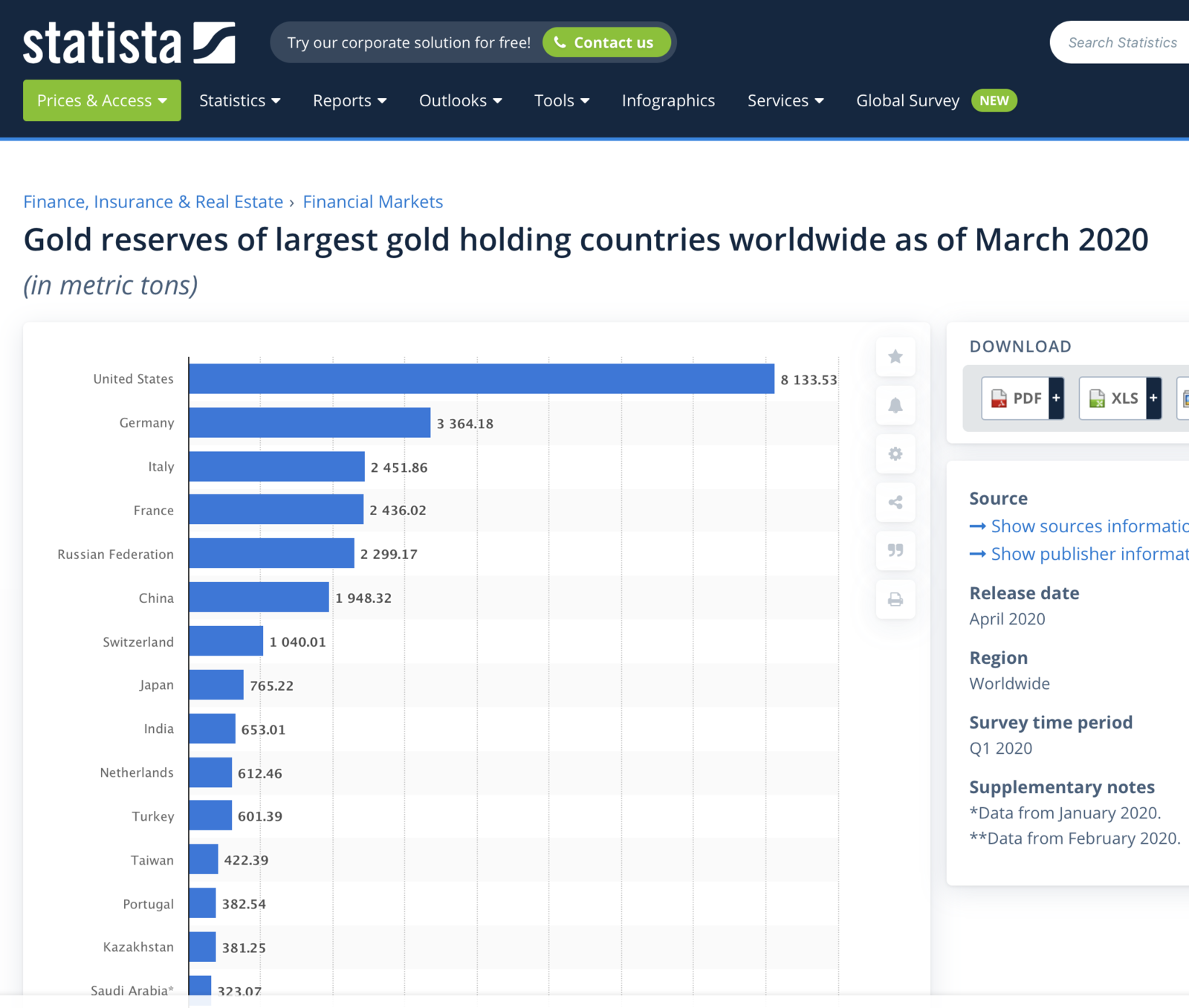Click the Germany bar in chart

click(310, 422)
